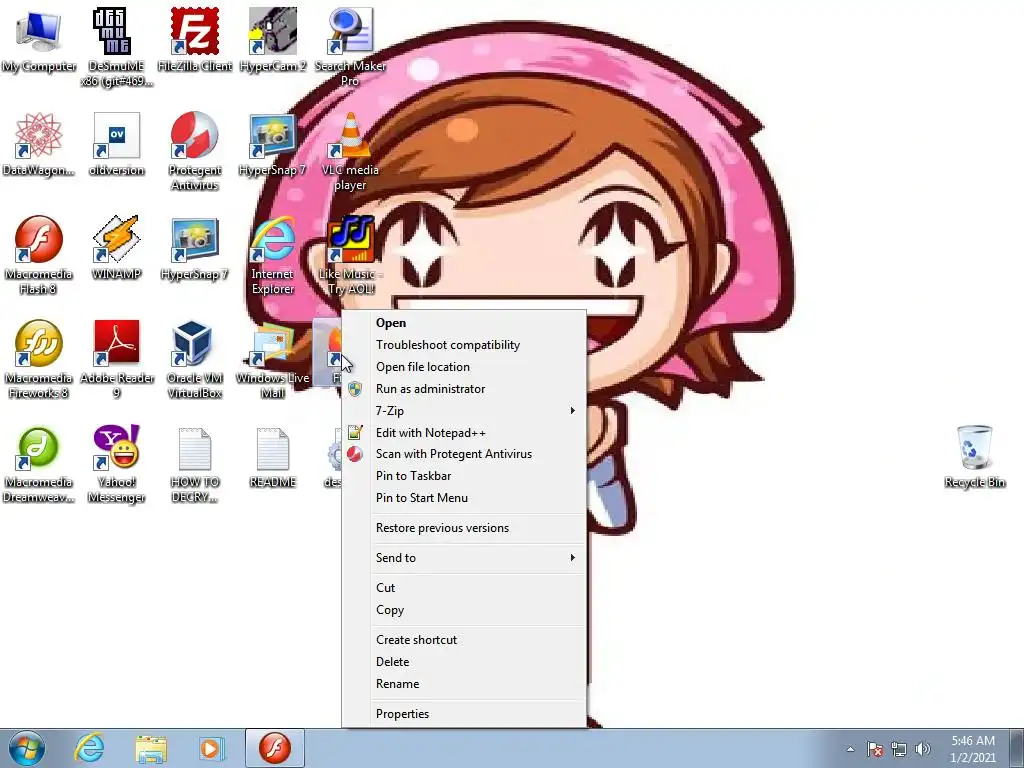Screen dimensions: 1024x768
Task: Choose Delete from the context menu
Action: tap(464, 662)
